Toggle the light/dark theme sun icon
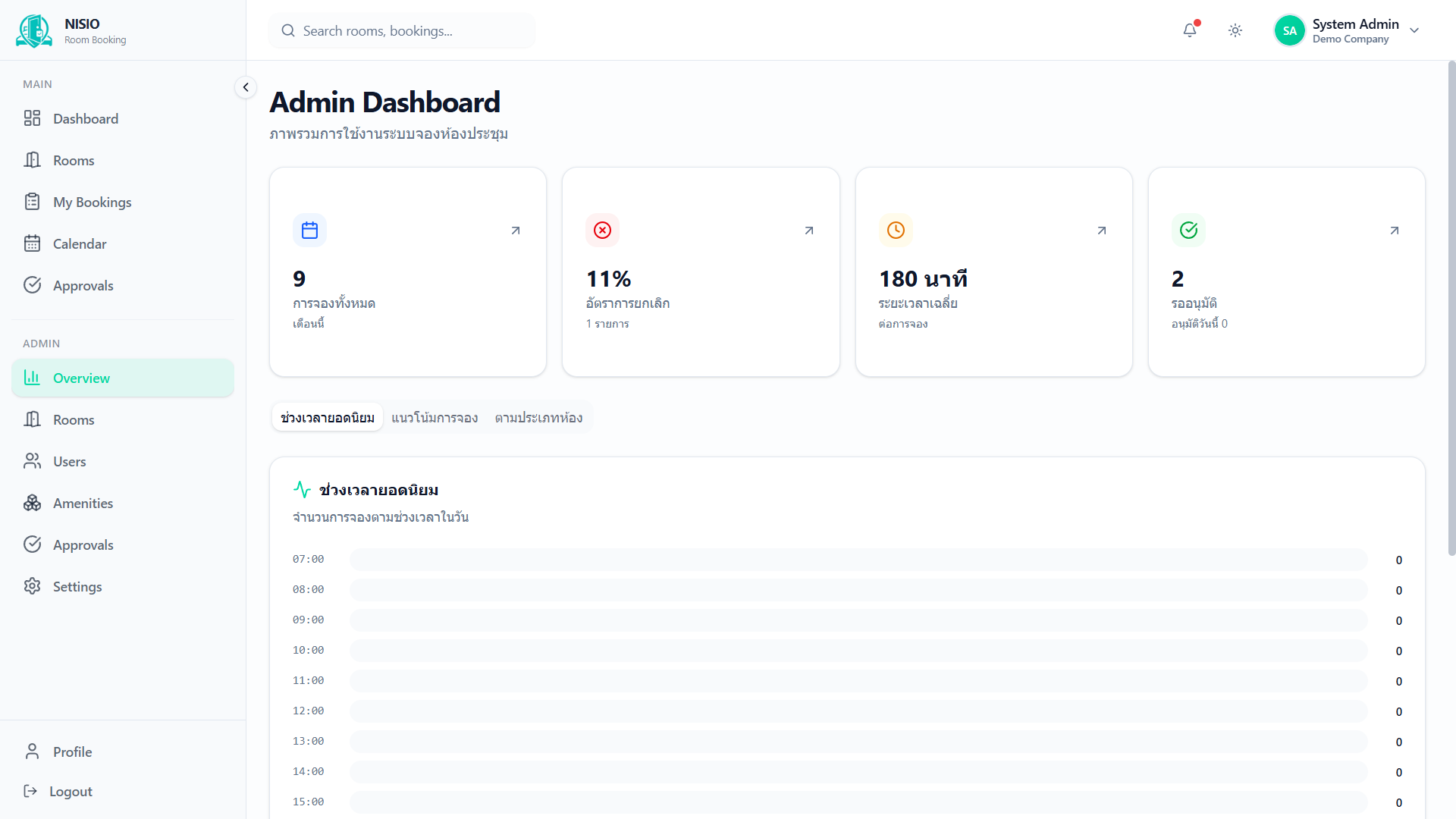This screenshot has height=819, width=1456. point(1235,30)
